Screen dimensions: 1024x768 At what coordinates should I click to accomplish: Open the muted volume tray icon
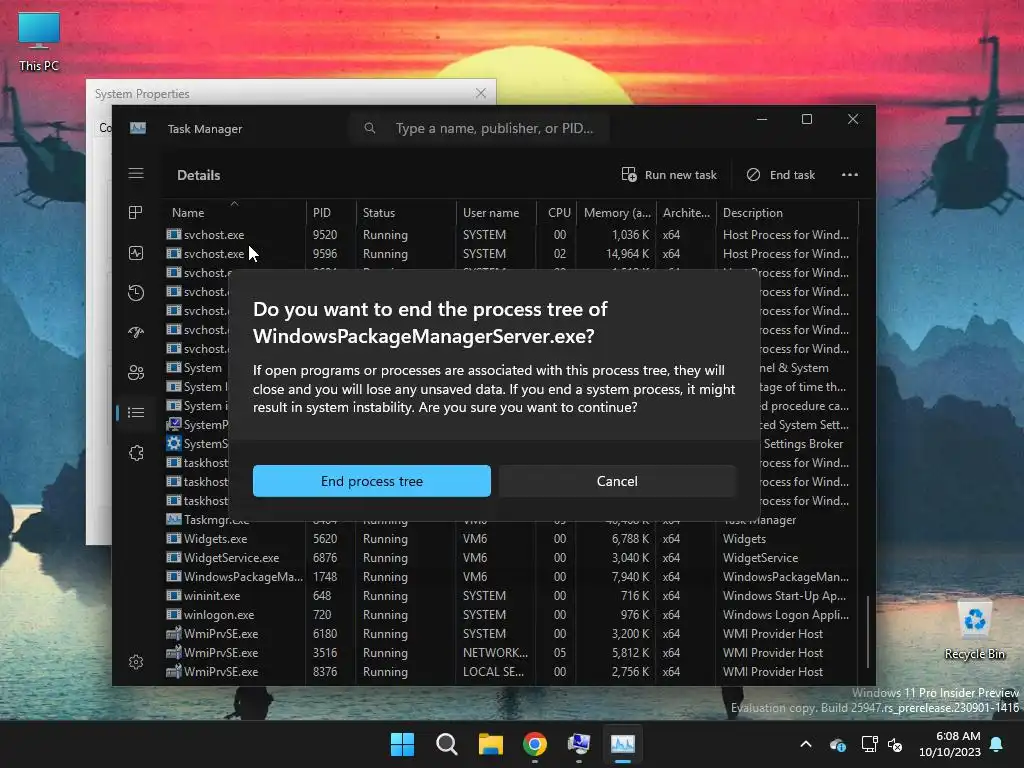tap(895, 744)
